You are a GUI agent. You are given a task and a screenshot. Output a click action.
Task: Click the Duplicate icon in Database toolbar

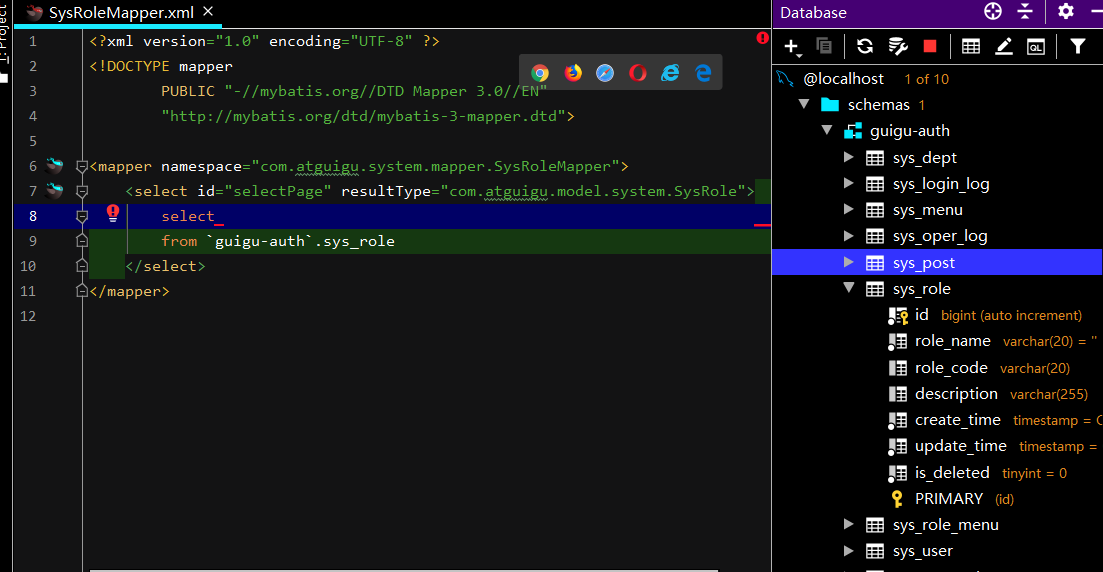pyautogui.click(x=824, y=46)
